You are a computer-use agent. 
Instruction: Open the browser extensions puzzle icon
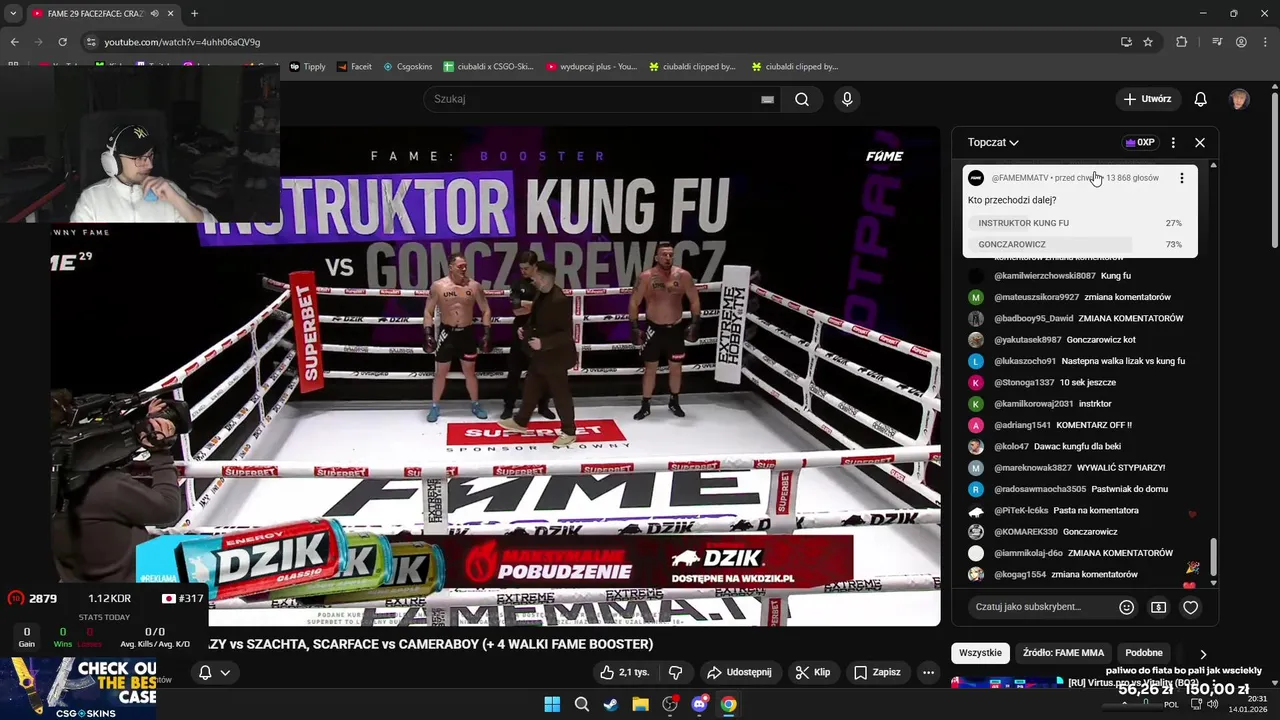[x=1182, y=42]
